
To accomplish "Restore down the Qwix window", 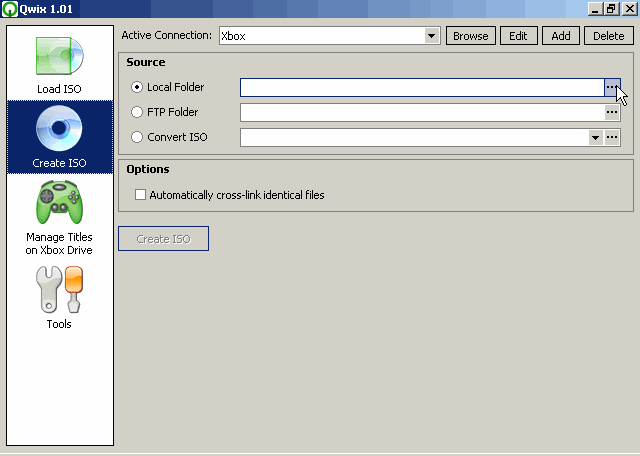I will point(611,9).
